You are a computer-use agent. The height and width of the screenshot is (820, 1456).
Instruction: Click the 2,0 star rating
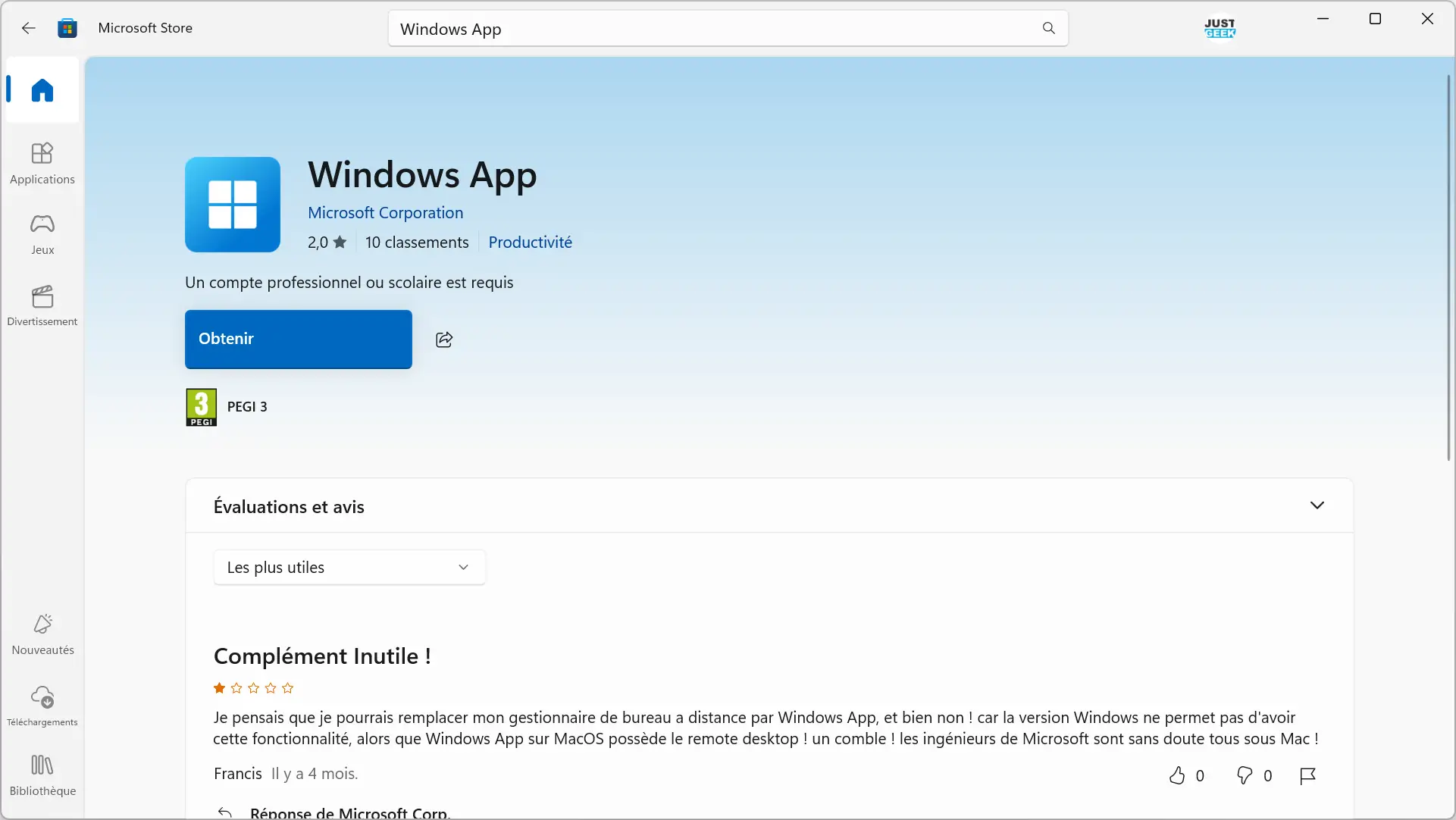tap(327, 243)
